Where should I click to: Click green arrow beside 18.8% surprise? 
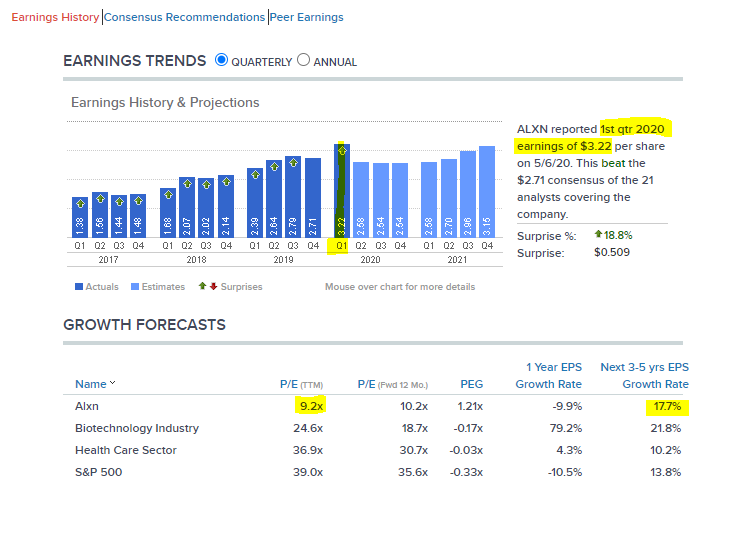point(598,234)
